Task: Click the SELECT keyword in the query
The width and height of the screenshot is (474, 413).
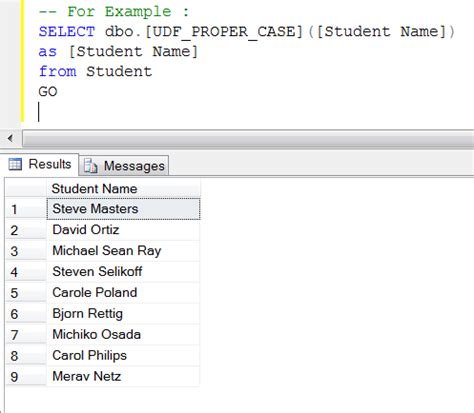Action: 67,32
